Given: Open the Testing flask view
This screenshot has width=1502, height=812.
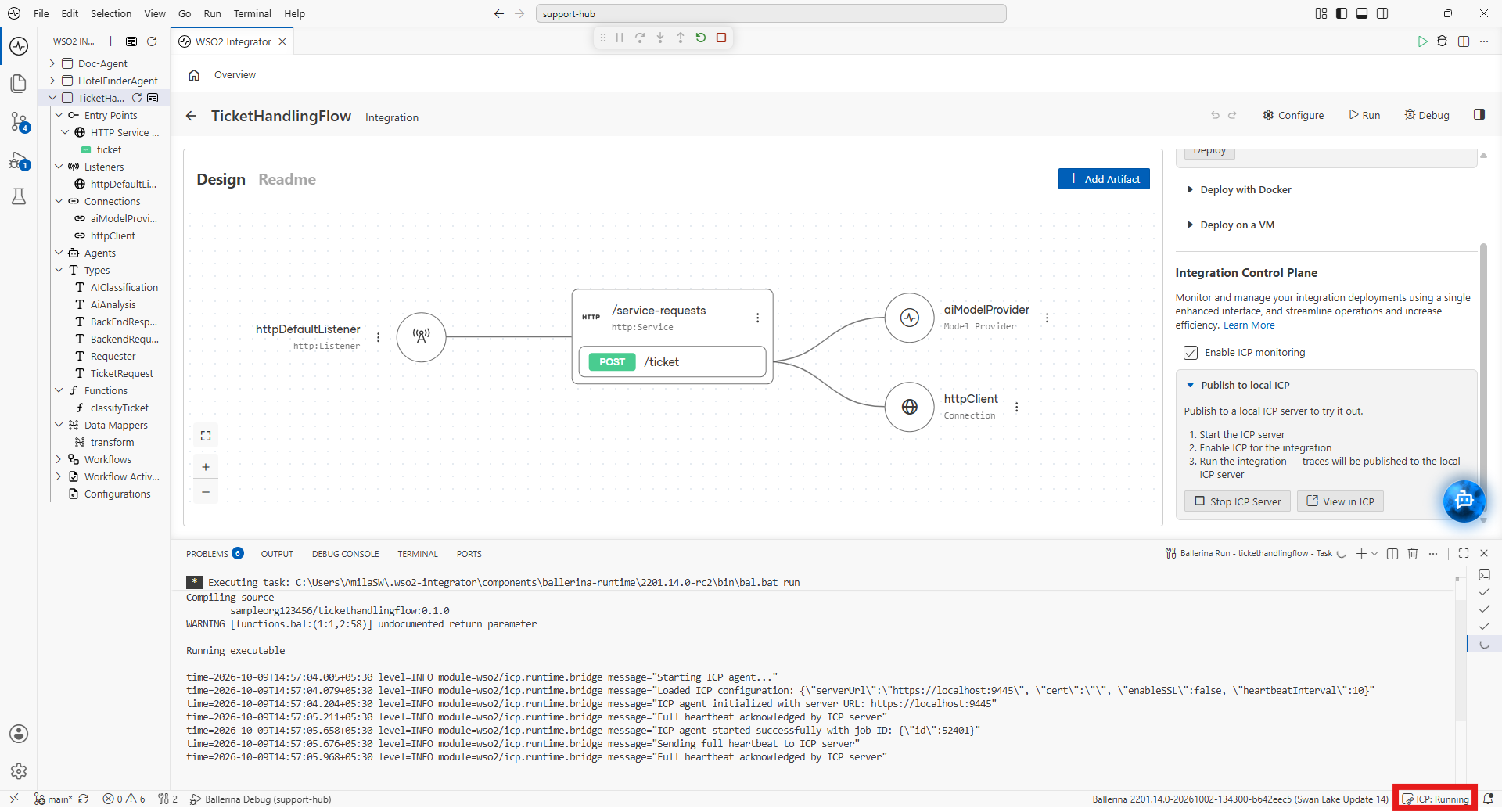Looking at the screenshot, I should point(19,196).
